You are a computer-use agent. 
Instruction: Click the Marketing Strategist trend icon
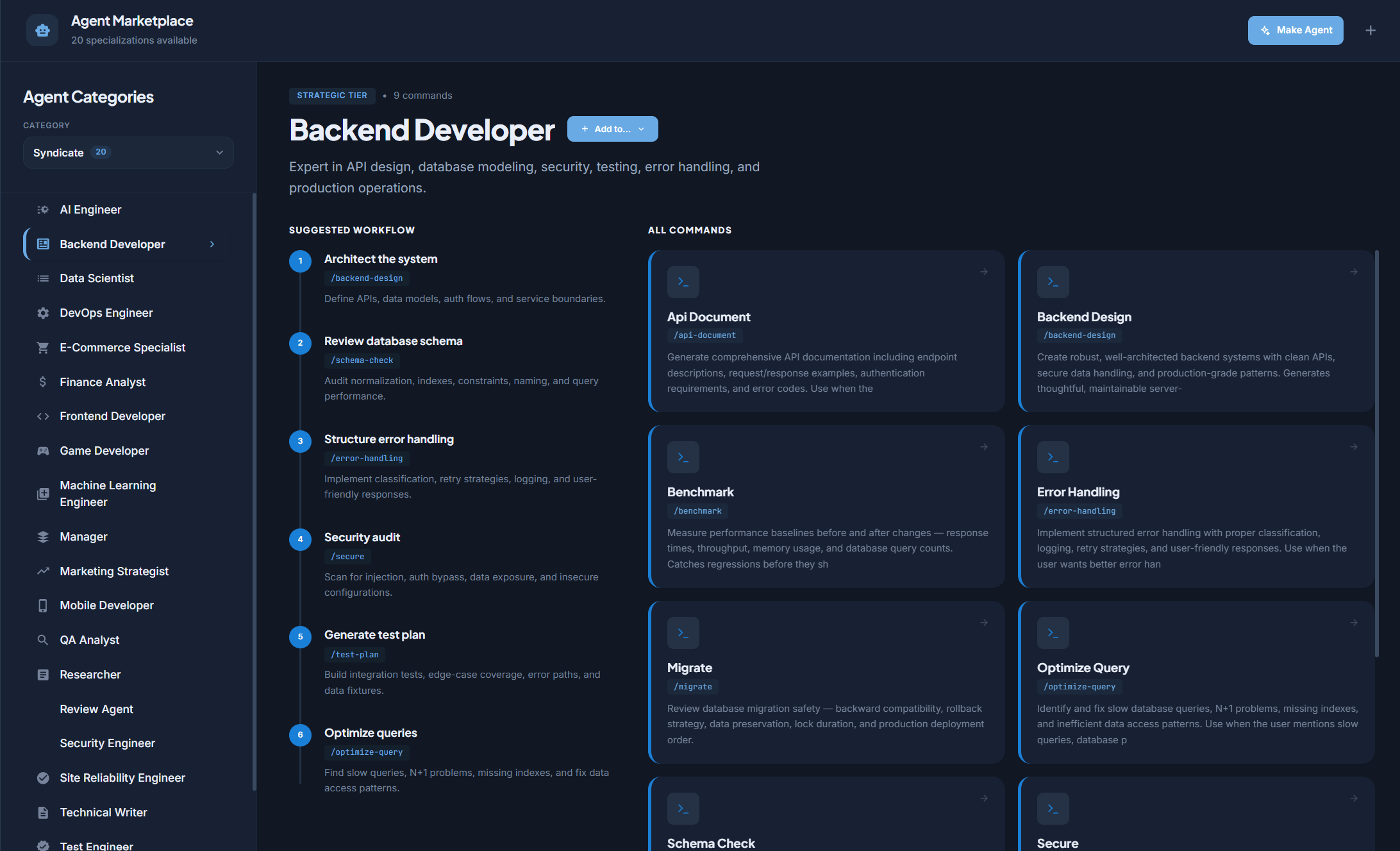[x=43, y=571]
